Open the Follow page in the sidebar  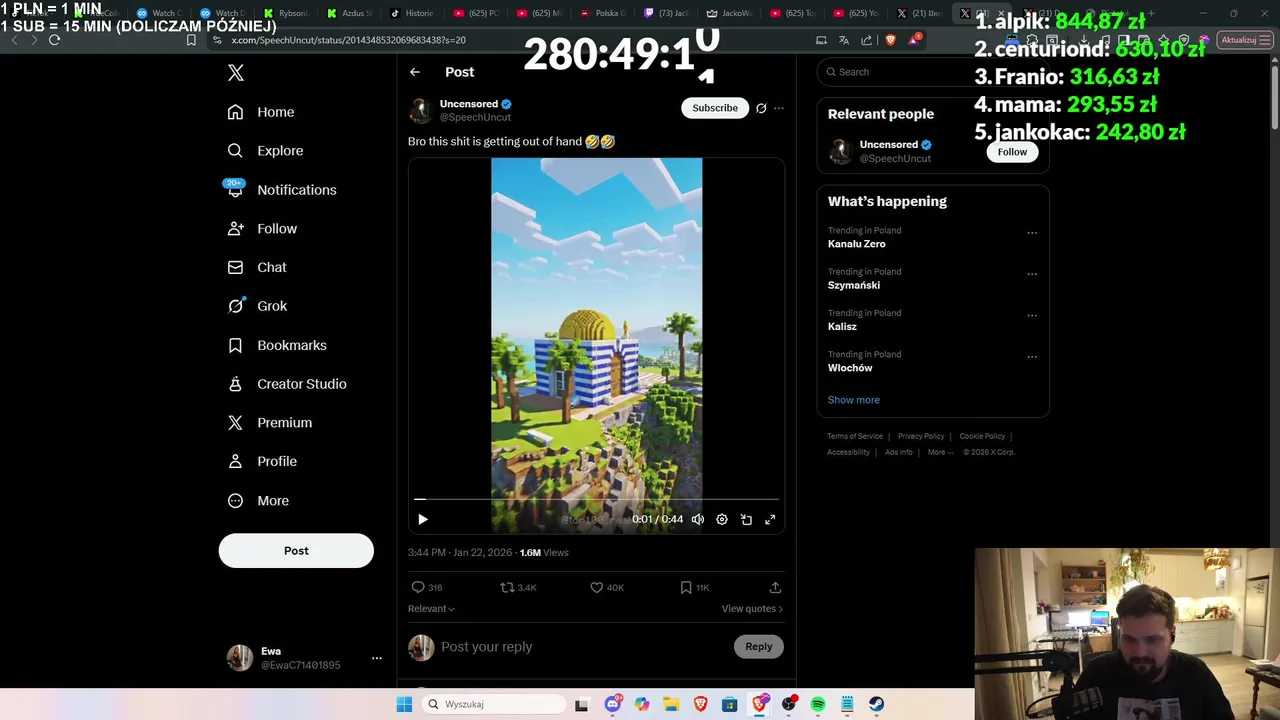(x=262, y=229)
